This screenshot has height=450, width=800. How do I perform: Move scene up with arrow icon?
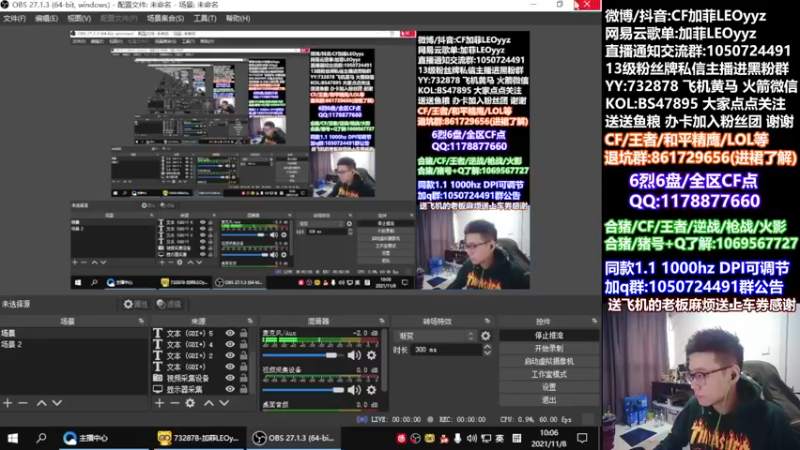pyautogui.click(x=41, y=403)
